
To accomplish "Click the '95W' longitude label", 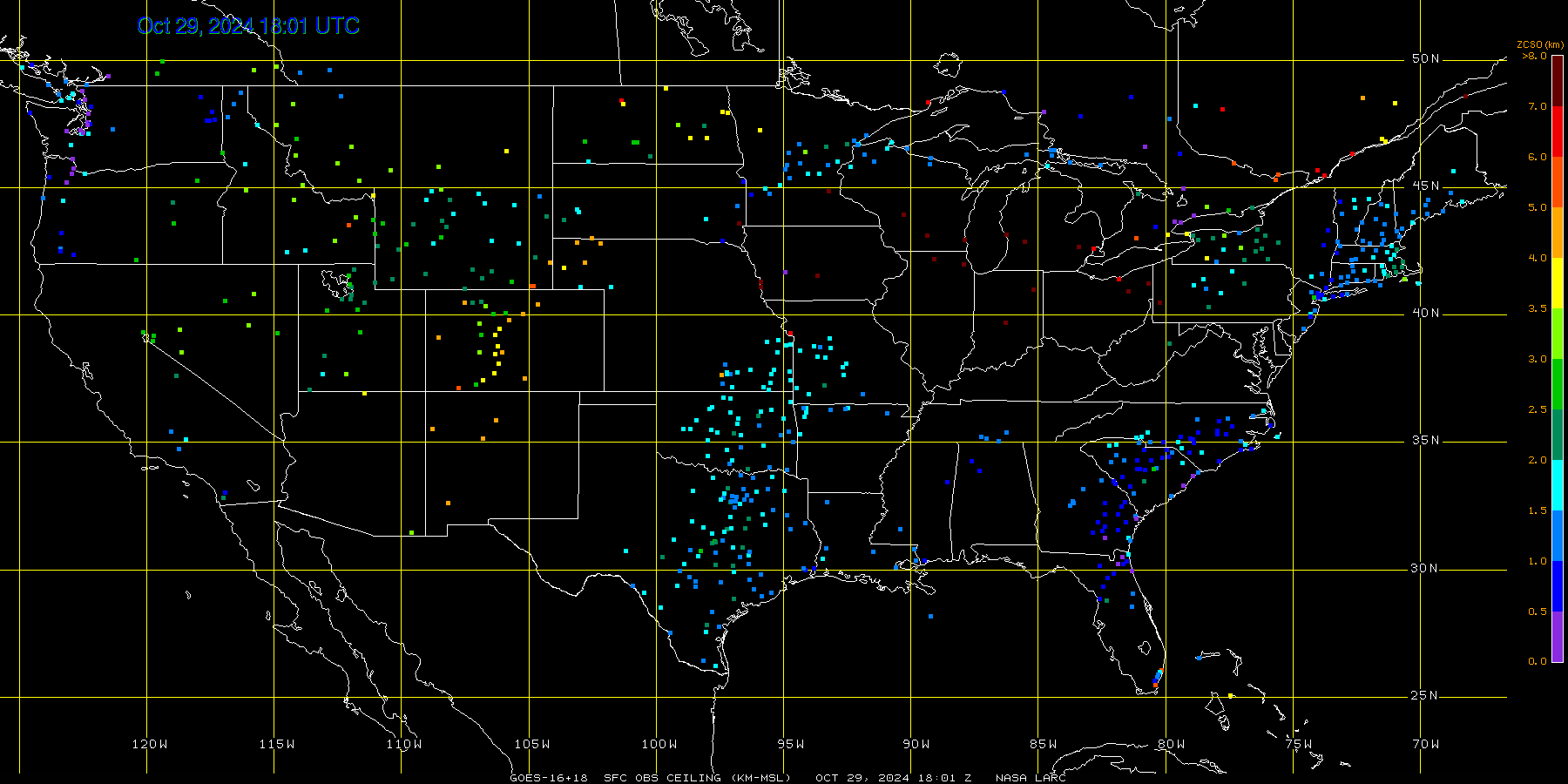I will click(x=791, y=744).
